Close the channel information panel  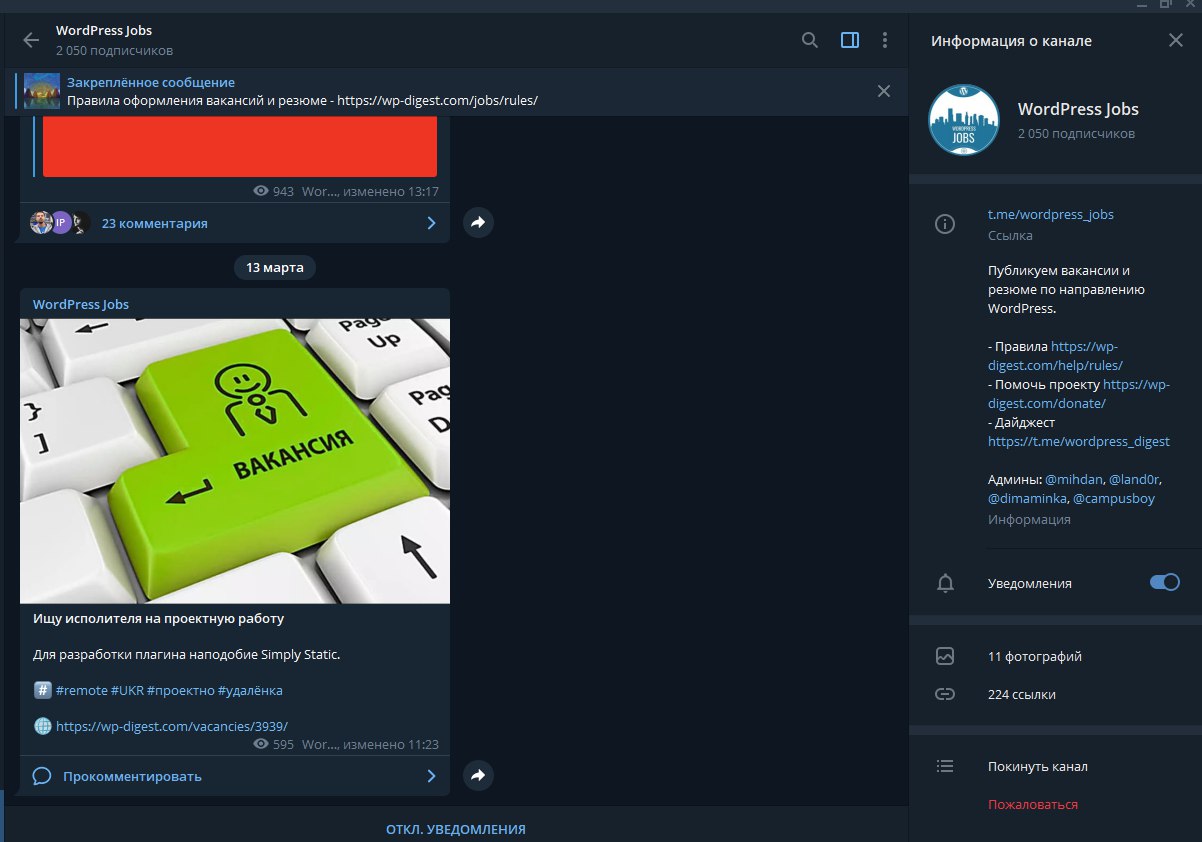click(1176, 40)
